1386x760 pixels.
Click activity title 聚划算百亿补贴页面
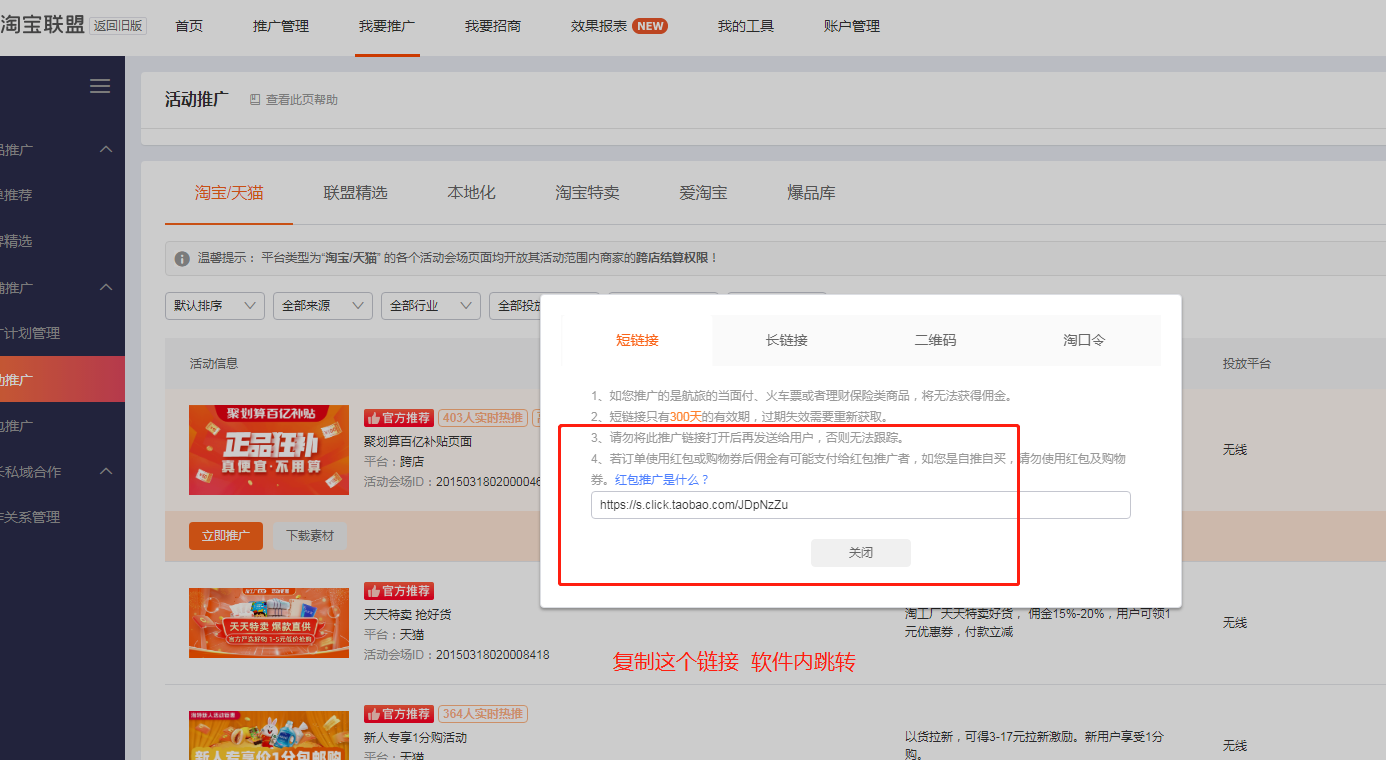click(x=418, y=441)
